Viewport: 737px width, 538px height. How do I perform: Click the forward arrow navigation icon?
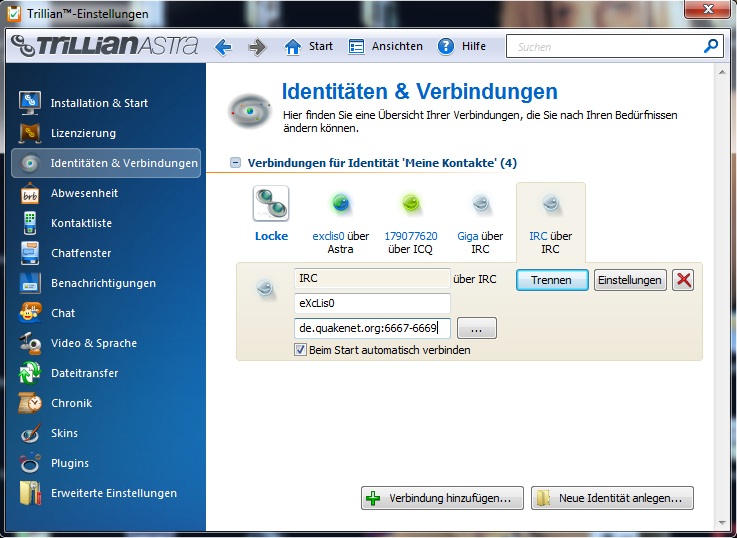point(257,47)
